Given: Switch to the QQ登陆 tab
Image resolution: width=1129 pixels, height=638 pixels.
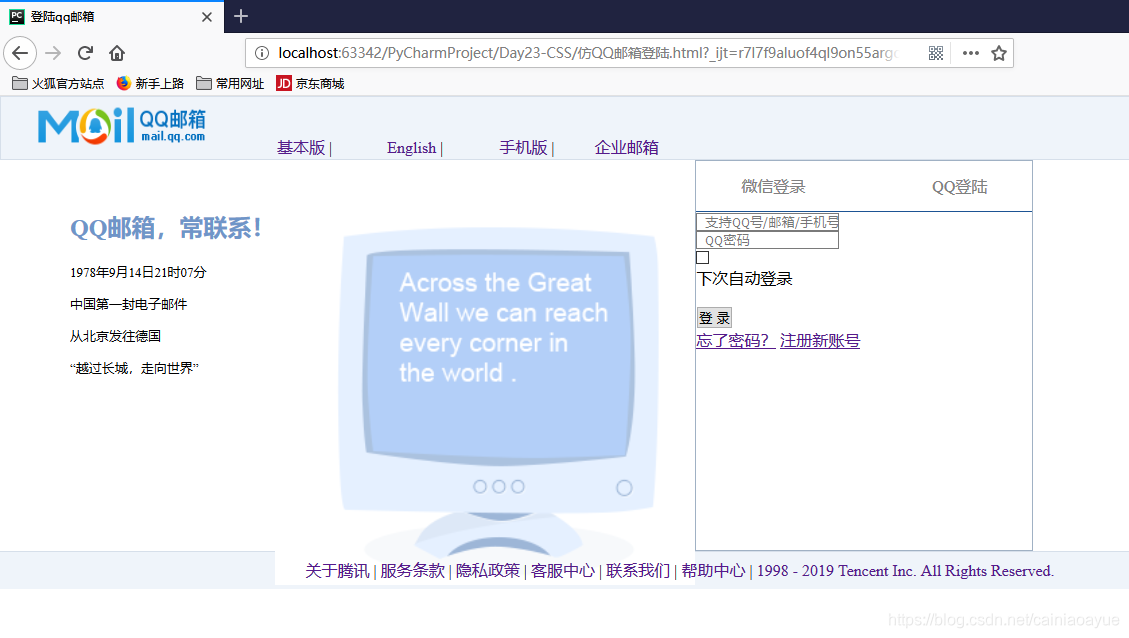Looking at the screenshot, I should 960,187.
